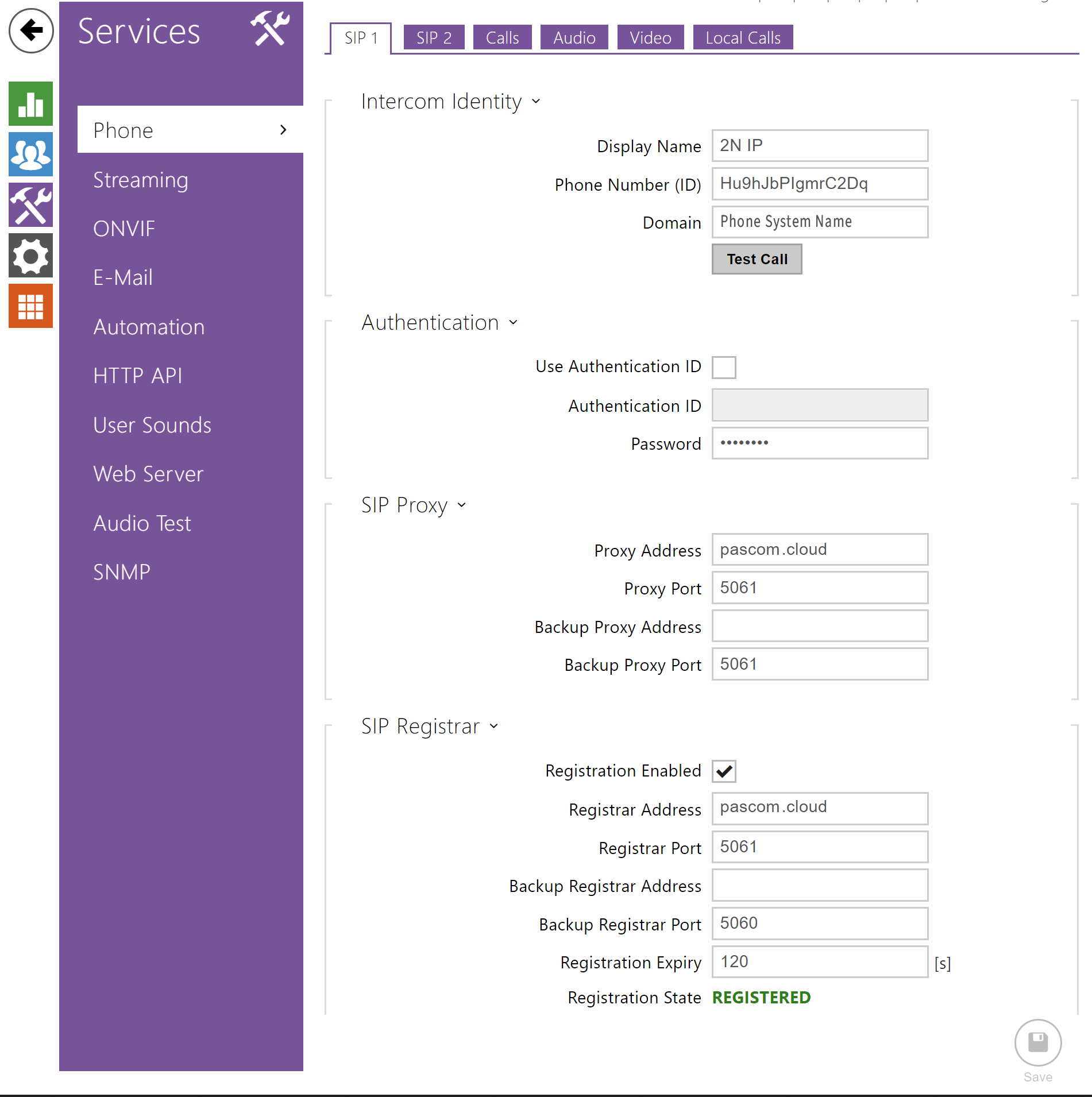Open E-Mail settings in the sidebar
1092x1097 pixels.
click(123, 277)
